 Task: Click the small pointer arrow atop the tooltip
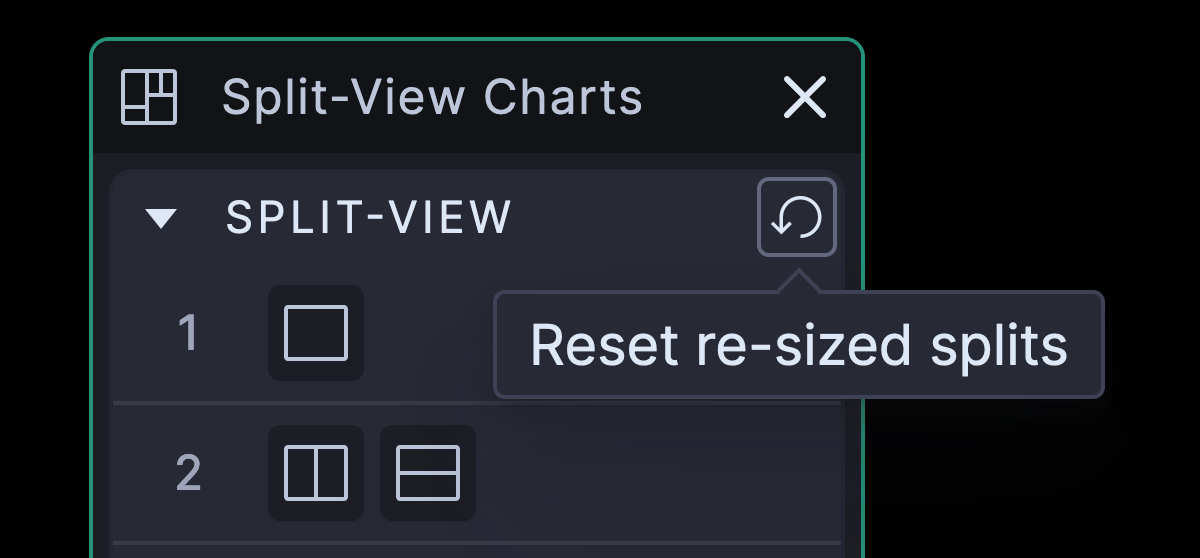[x=797, y=282]
